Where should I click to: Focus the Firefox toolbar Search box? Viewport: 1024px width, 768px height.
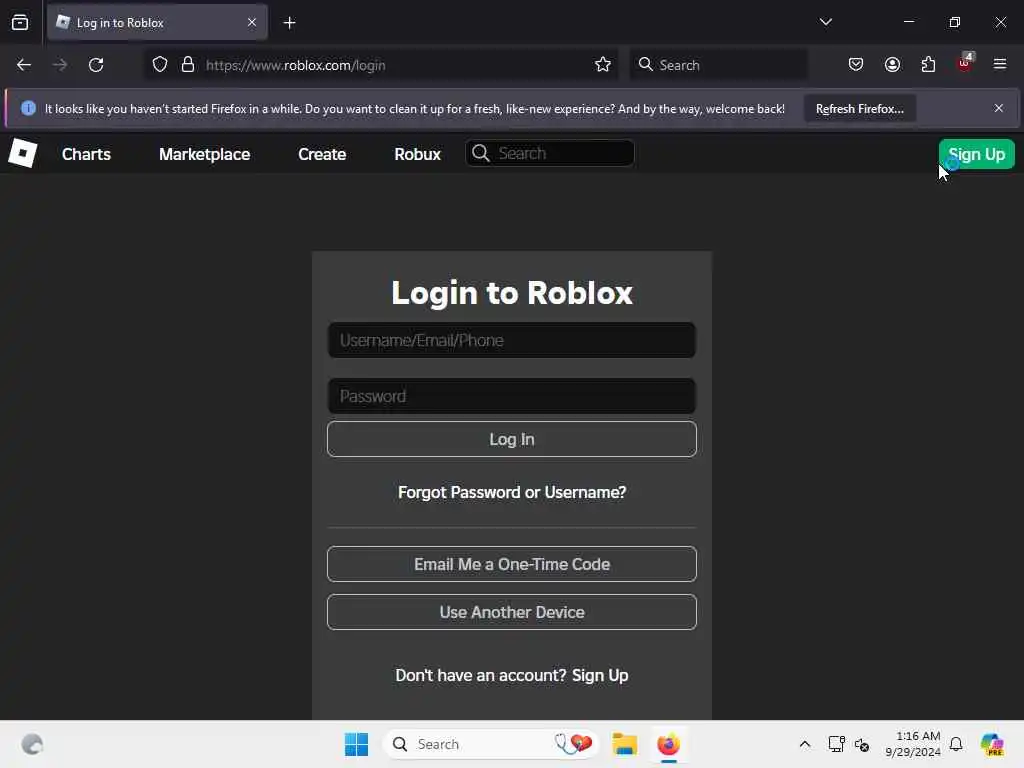point(718,65)
